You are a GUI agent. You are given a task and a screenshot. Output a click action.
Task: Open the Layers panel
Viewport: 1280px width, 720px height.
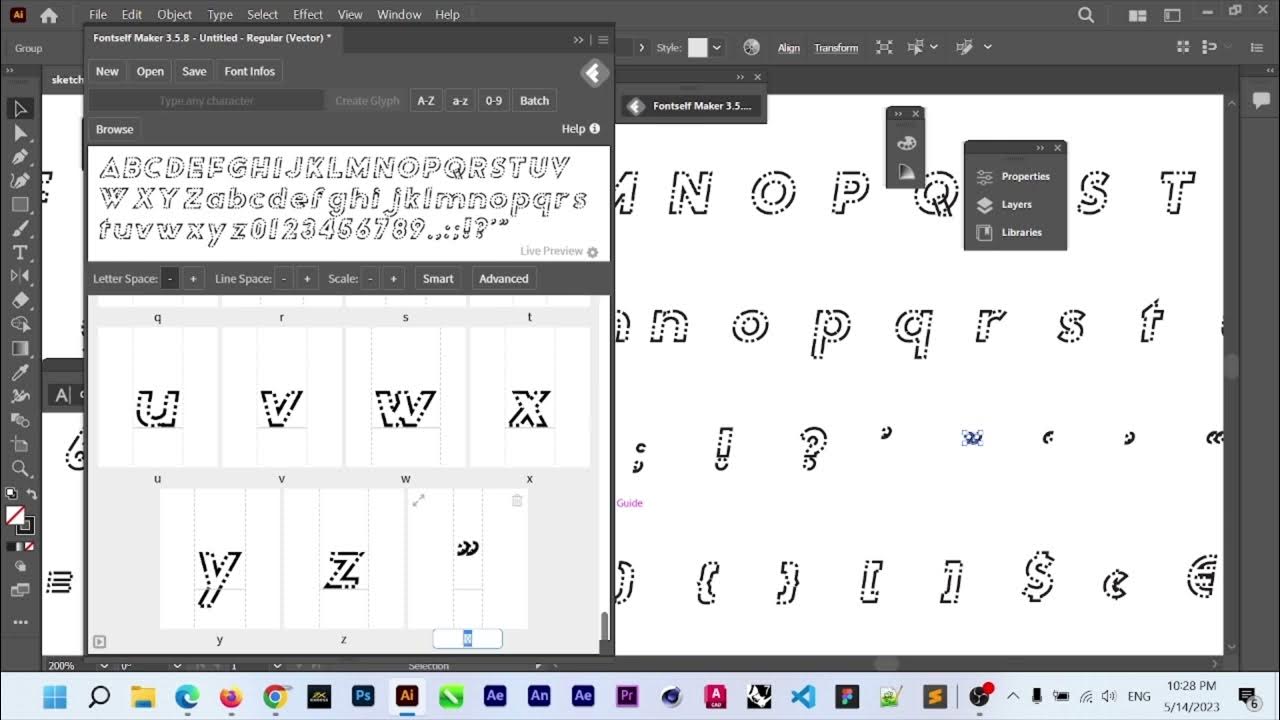(x=1016, y=204)
